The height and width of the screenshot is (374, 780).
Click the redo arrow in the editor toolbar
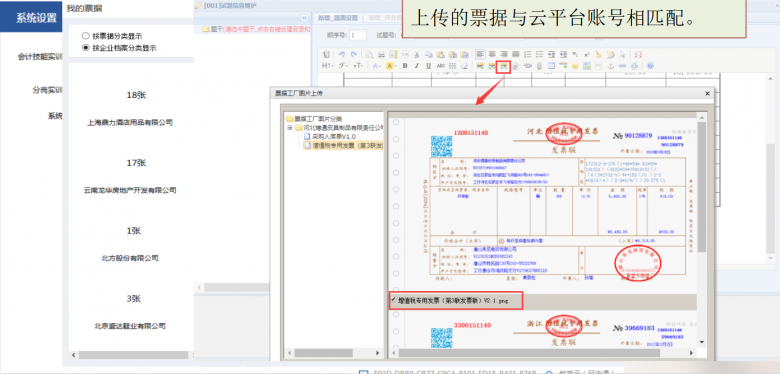[x=354, y=54]
